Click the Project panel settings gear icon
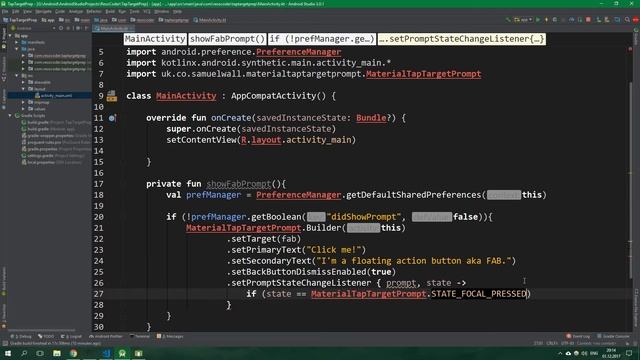This screenshot has width=640, height=360. pyautogui.click(x=78, y=28)
